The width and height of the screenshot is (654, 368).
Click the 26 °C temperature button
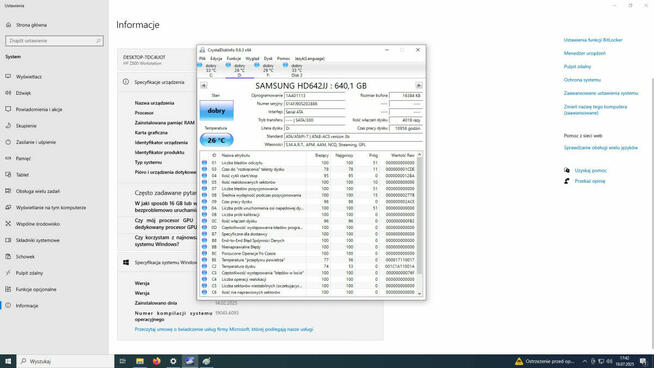pyautogui.click(x=216, y=140)
